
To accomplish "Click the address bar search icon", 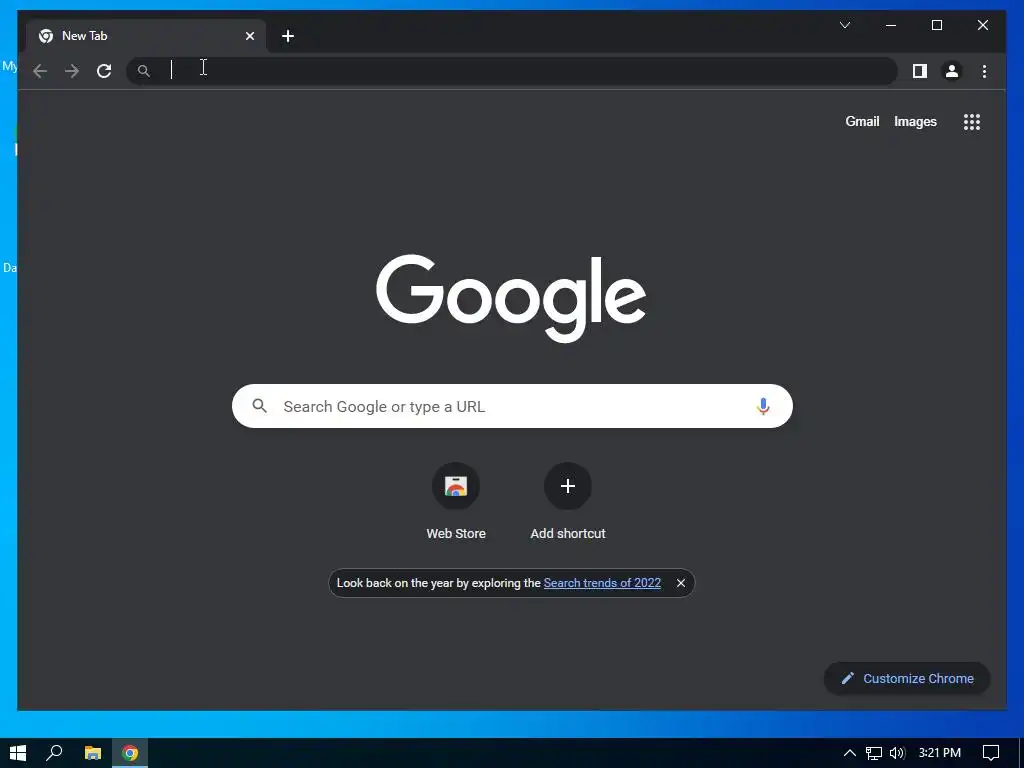I will point(144,71).
